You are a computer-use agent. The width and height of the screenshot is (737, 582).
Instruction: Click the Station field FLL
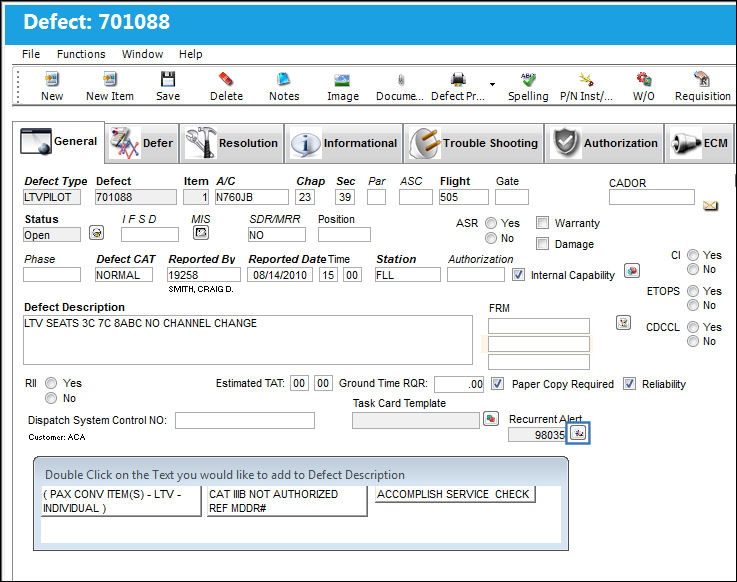tap(408, 275)
